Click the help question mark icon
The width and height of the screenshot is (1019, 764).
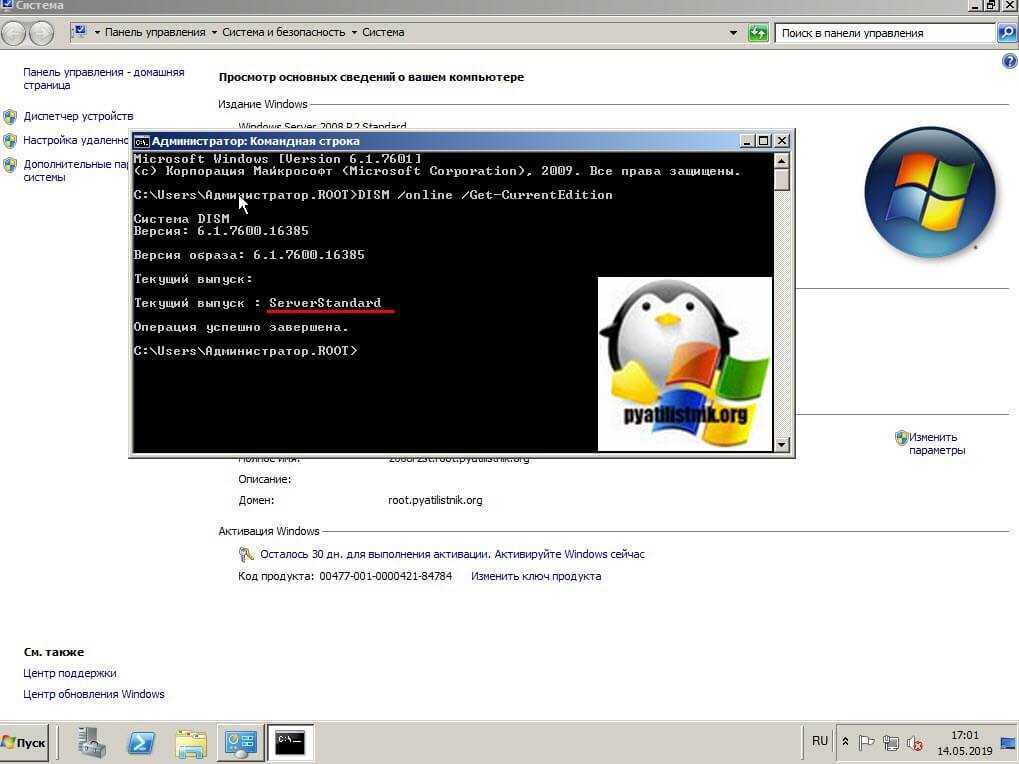[x=1009, y=62]
